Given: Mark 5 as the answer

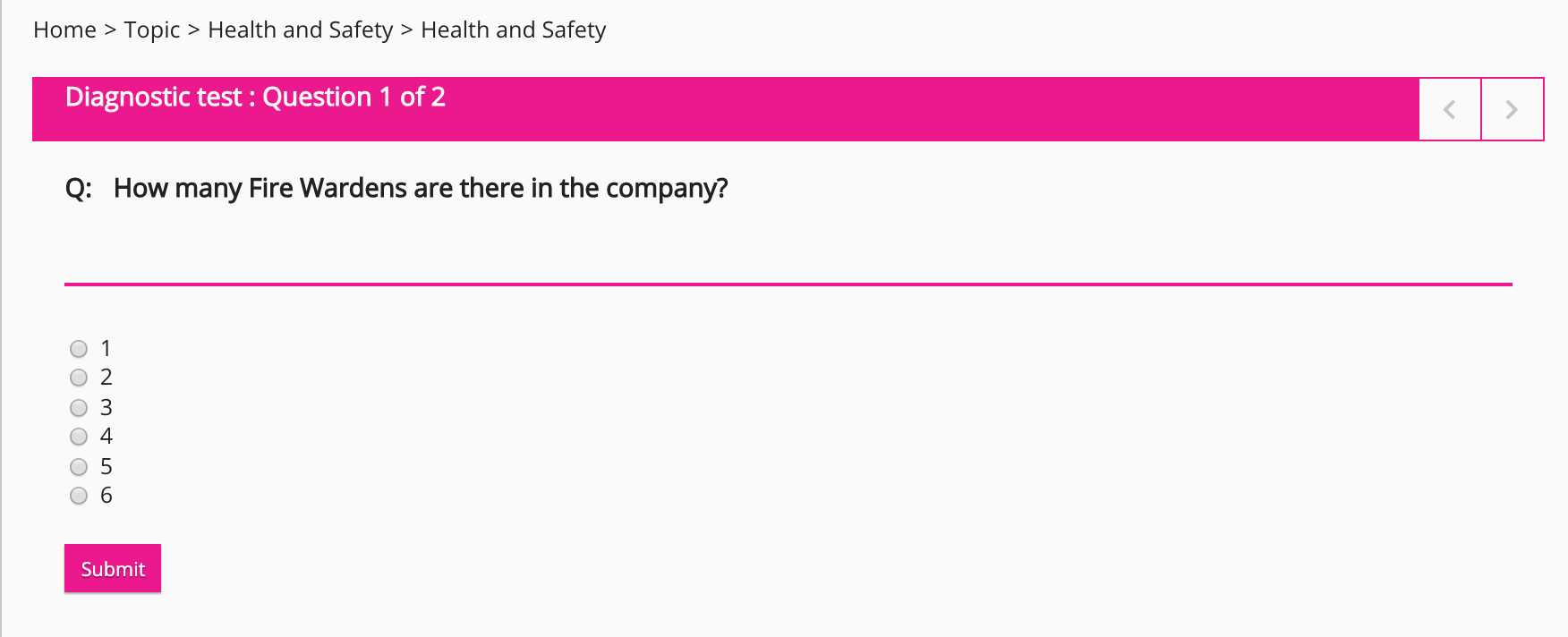Looking at the screenshot, I should (79, 467).
